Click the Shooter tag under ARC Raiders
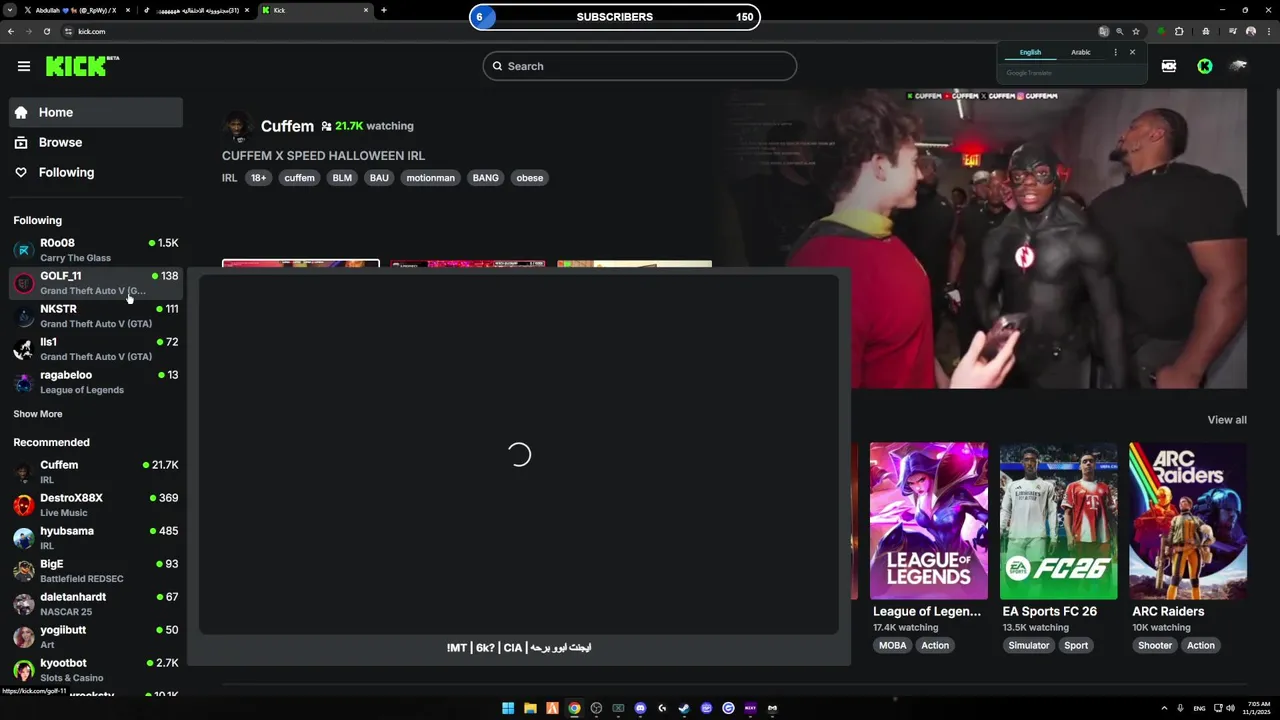Screen dimensions: 1280x720 point(1154,645)
